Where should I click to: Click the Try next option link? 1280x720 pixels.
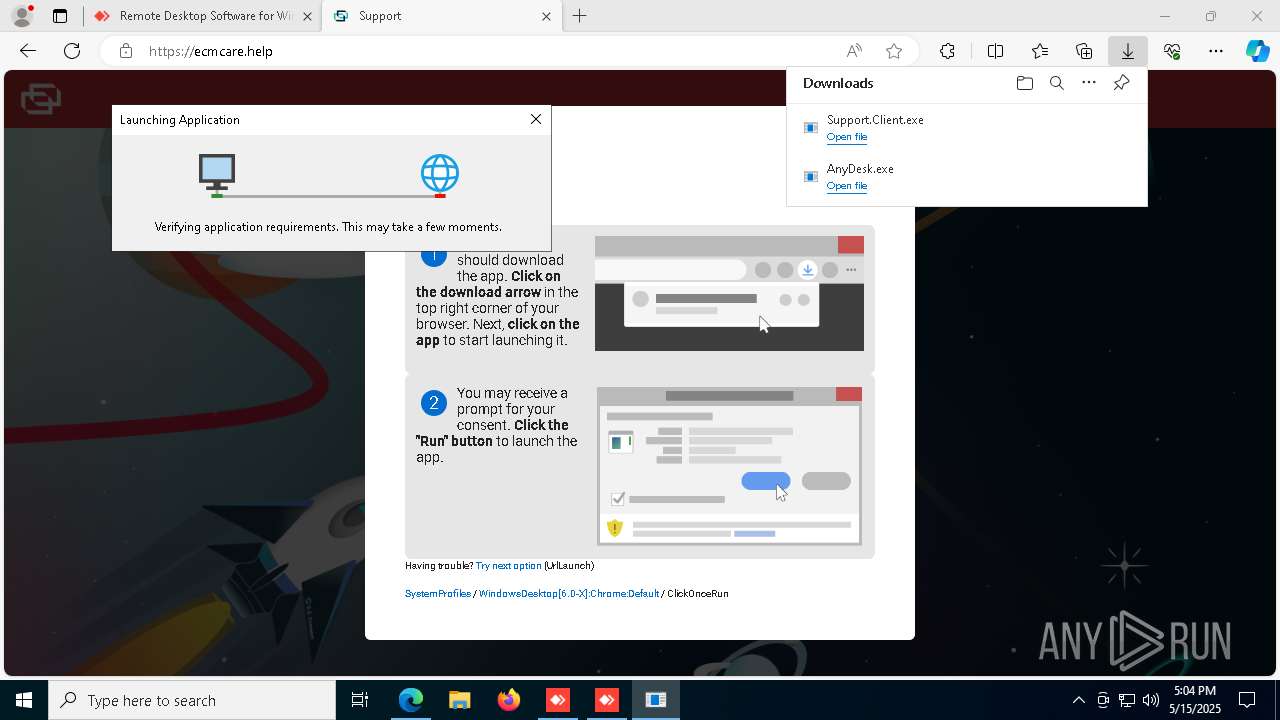(508, 566)
